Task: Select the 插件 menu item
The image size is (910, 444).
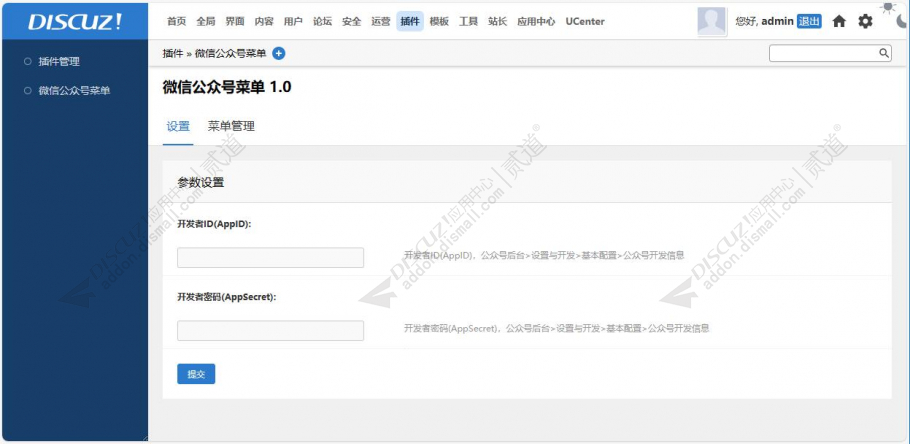Action: (x=410, y=21)
